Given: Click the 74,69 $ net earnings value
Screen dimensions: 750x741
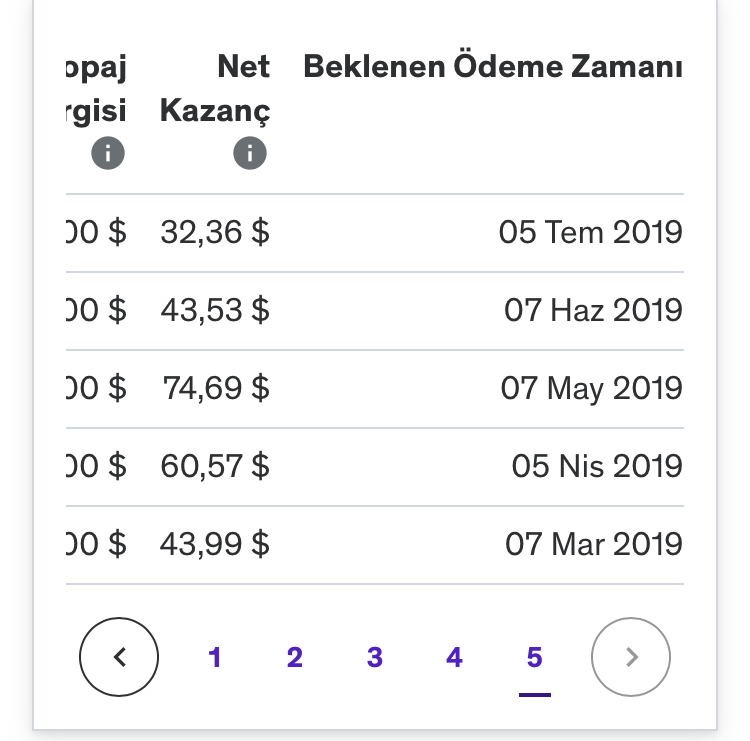Looking at the screenshot, I should 216,388.
